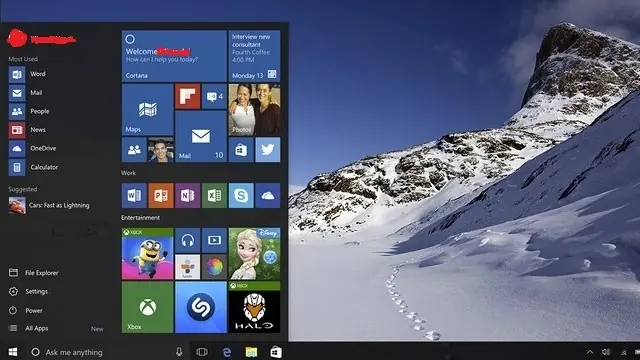The width and height of the screenshot is (640, 360).
Task: Open the green Xbox tile
Action: tap(147, 307)
